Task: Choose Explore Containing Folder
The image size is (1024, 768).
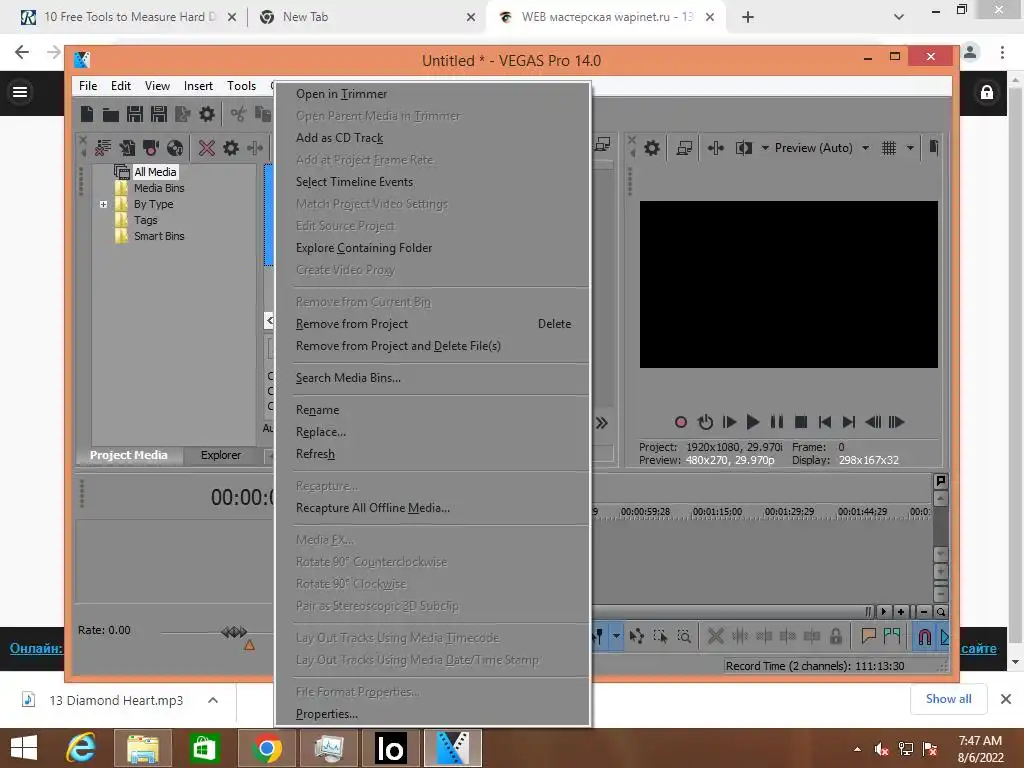Action: point(432,248)
